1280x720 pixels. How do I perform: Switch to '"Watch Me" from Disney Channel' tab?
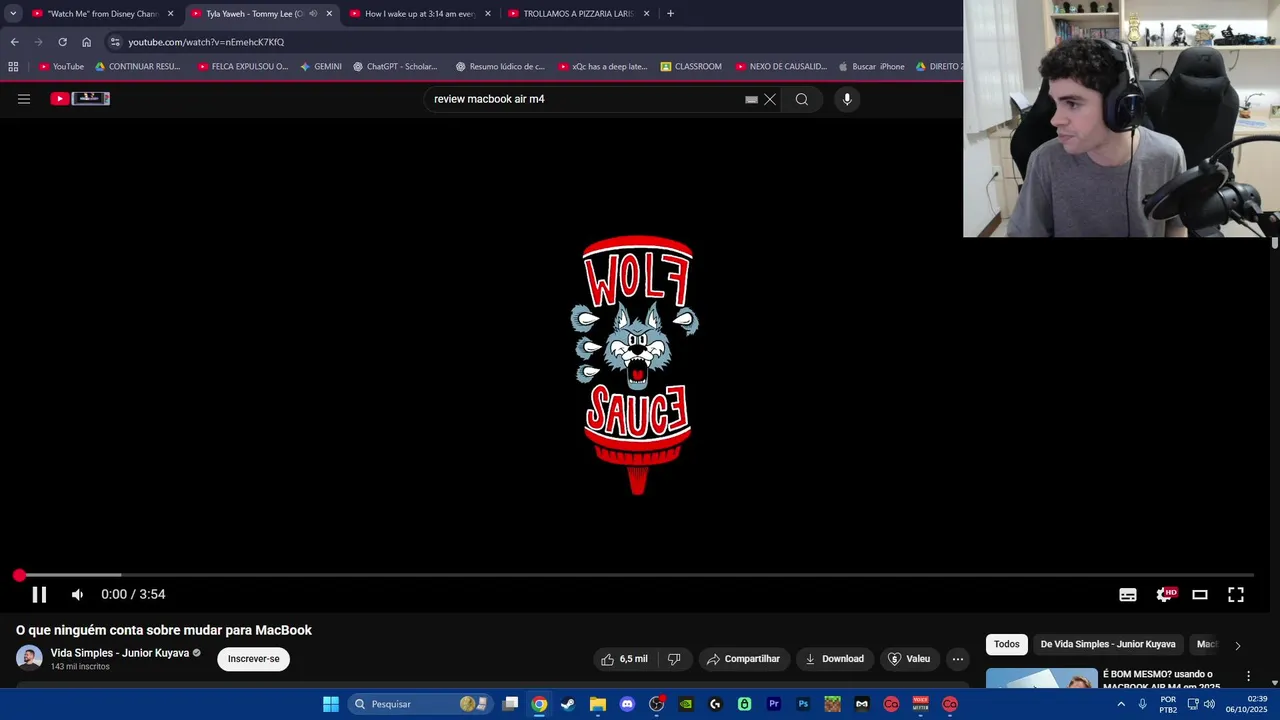click(103, 14)
